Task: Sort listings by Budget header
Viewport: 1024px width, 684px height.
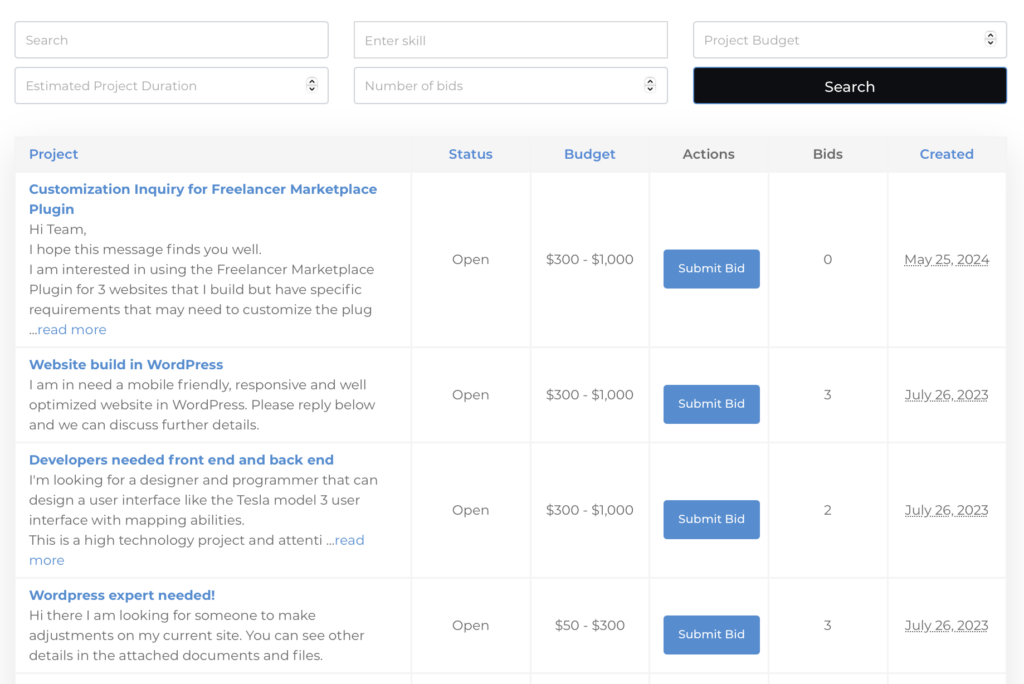Action: click(x=589, y=154)
